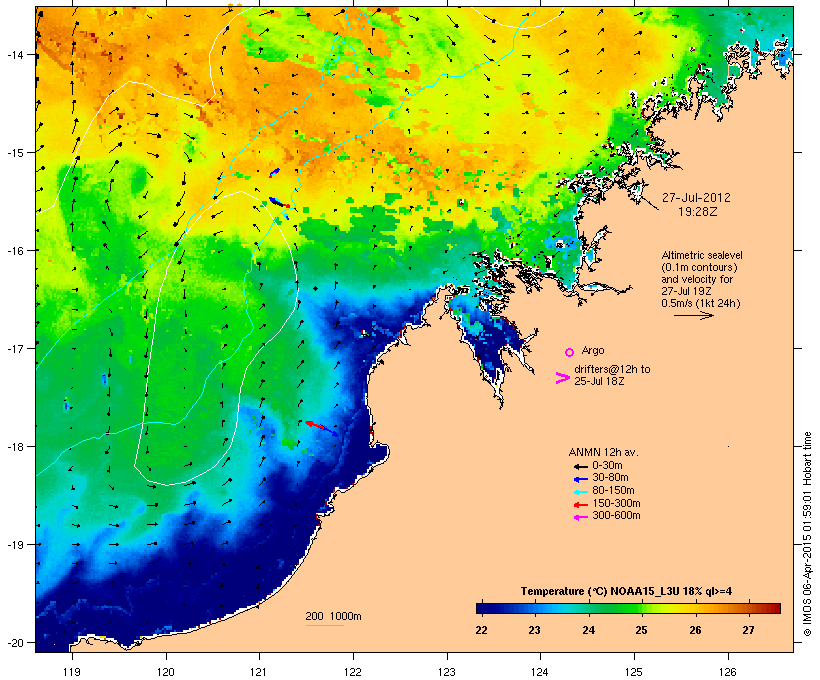
Task: Select the 27-Jul-2012 date label
Action: pos(696,198)
